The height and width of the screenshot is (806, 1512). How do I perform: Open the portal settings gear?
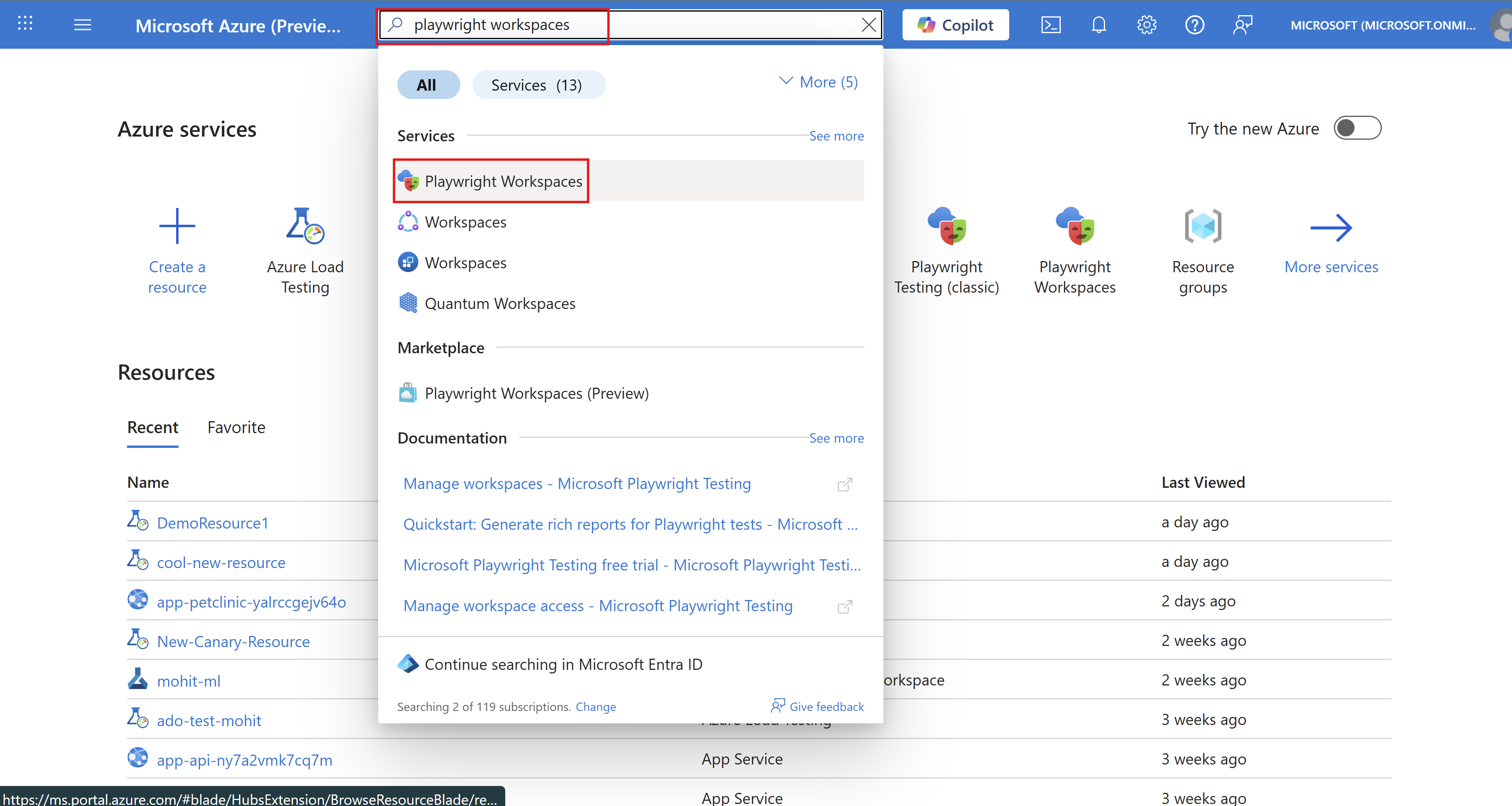point(1146,25)
